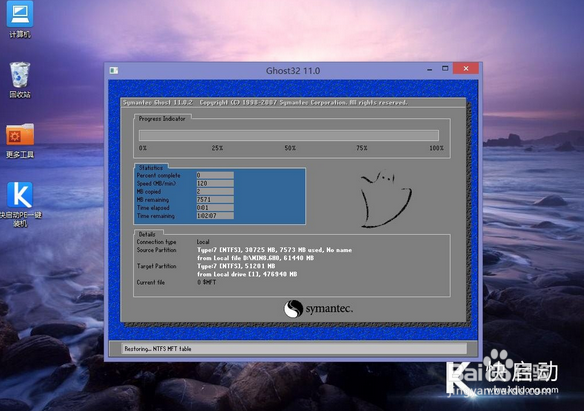
Task: Launch the 快启动PE一键装机 desktop icon
Action: (20, 204)
